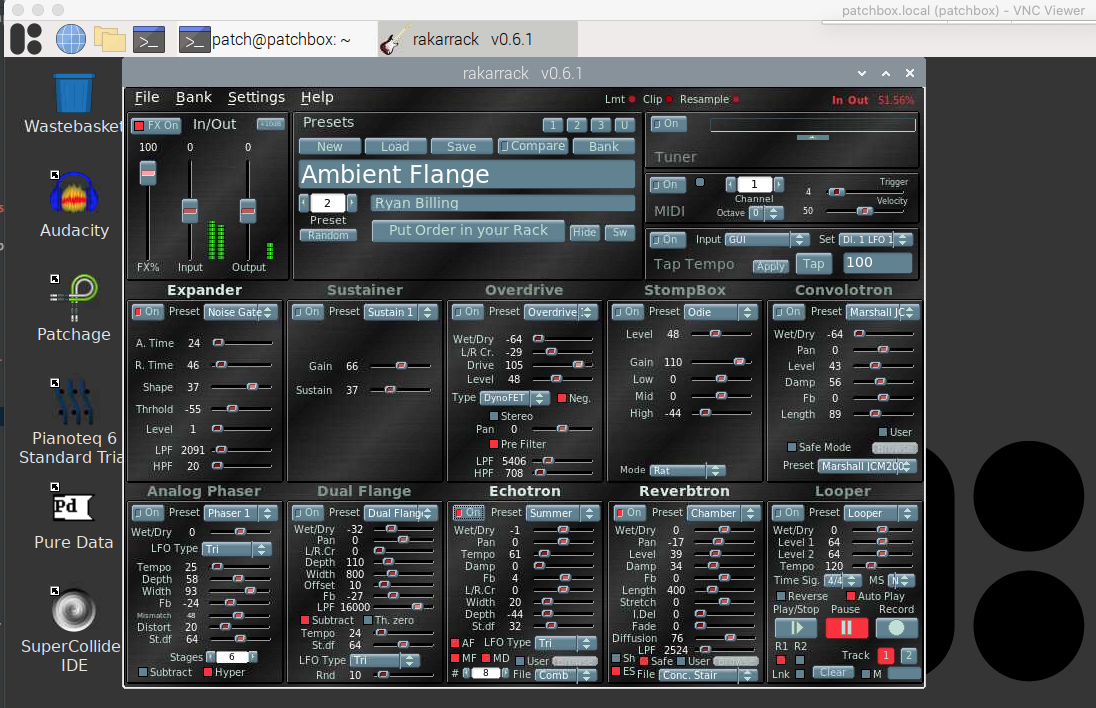This screenshot has height=708, width=1096.
Task: Select the U user bank button
Action: (x=624, y=125)
